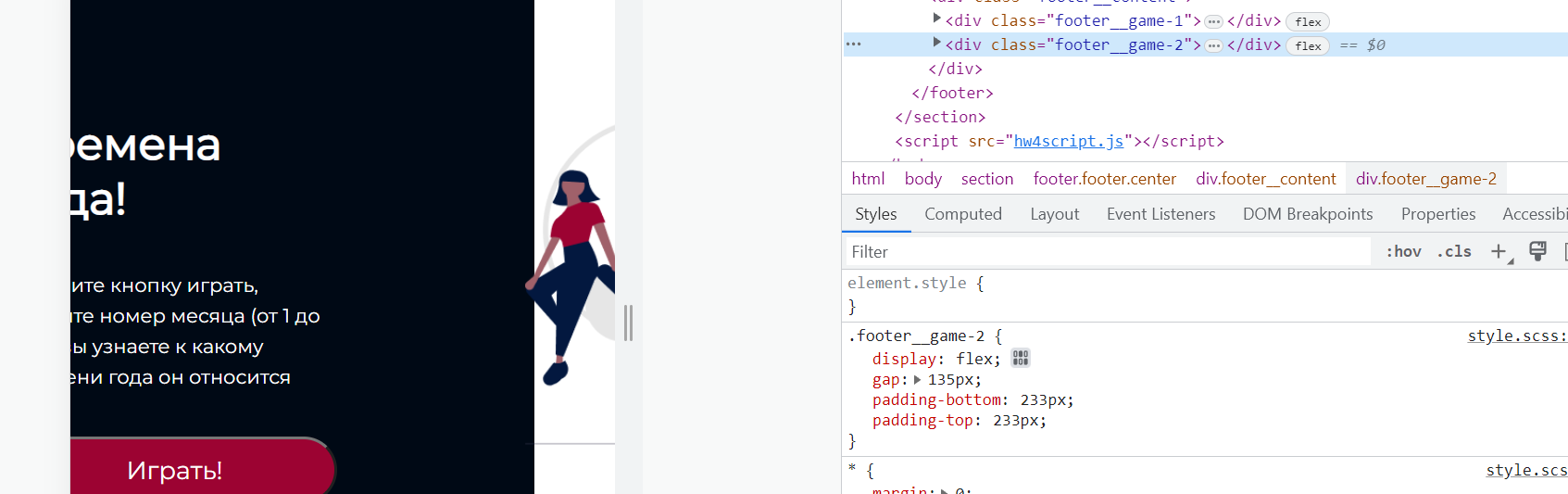Toggle :hov element state panel

pyautogui.click(x=1403, y=251)
